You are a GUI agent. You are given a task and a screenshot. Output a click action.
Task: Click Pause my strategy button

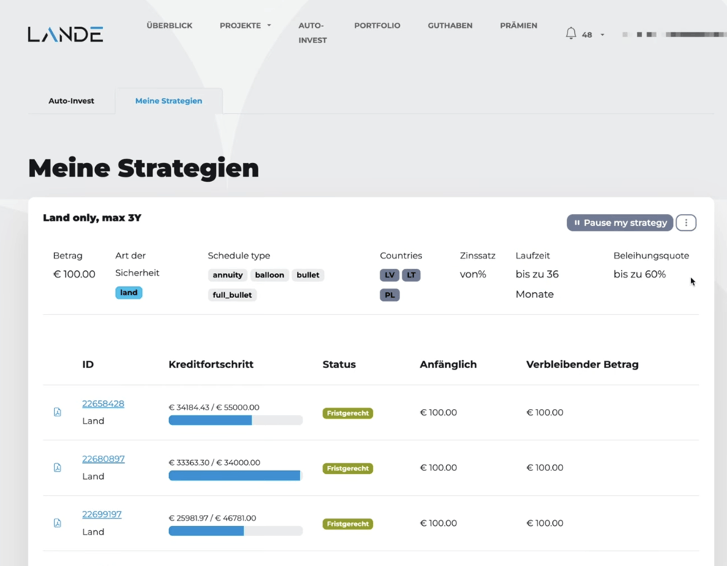(x=620, y=223)
